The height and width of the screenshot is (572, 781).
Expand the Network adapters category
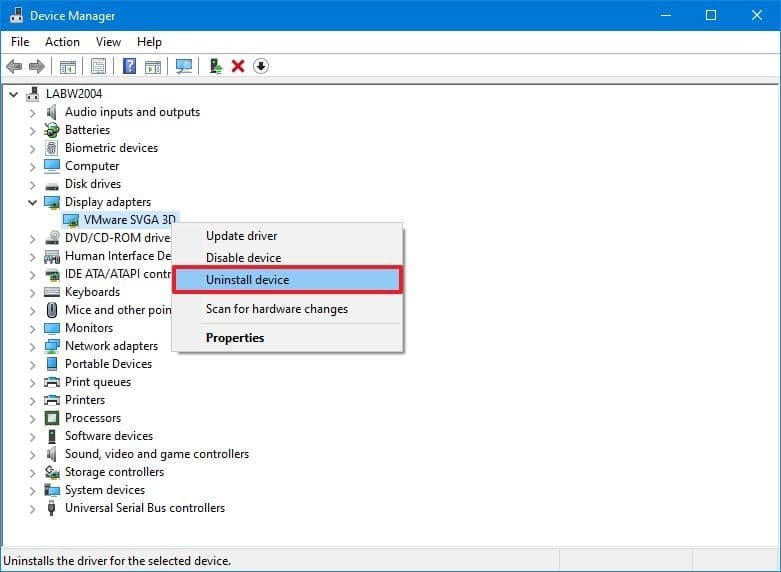33,346
